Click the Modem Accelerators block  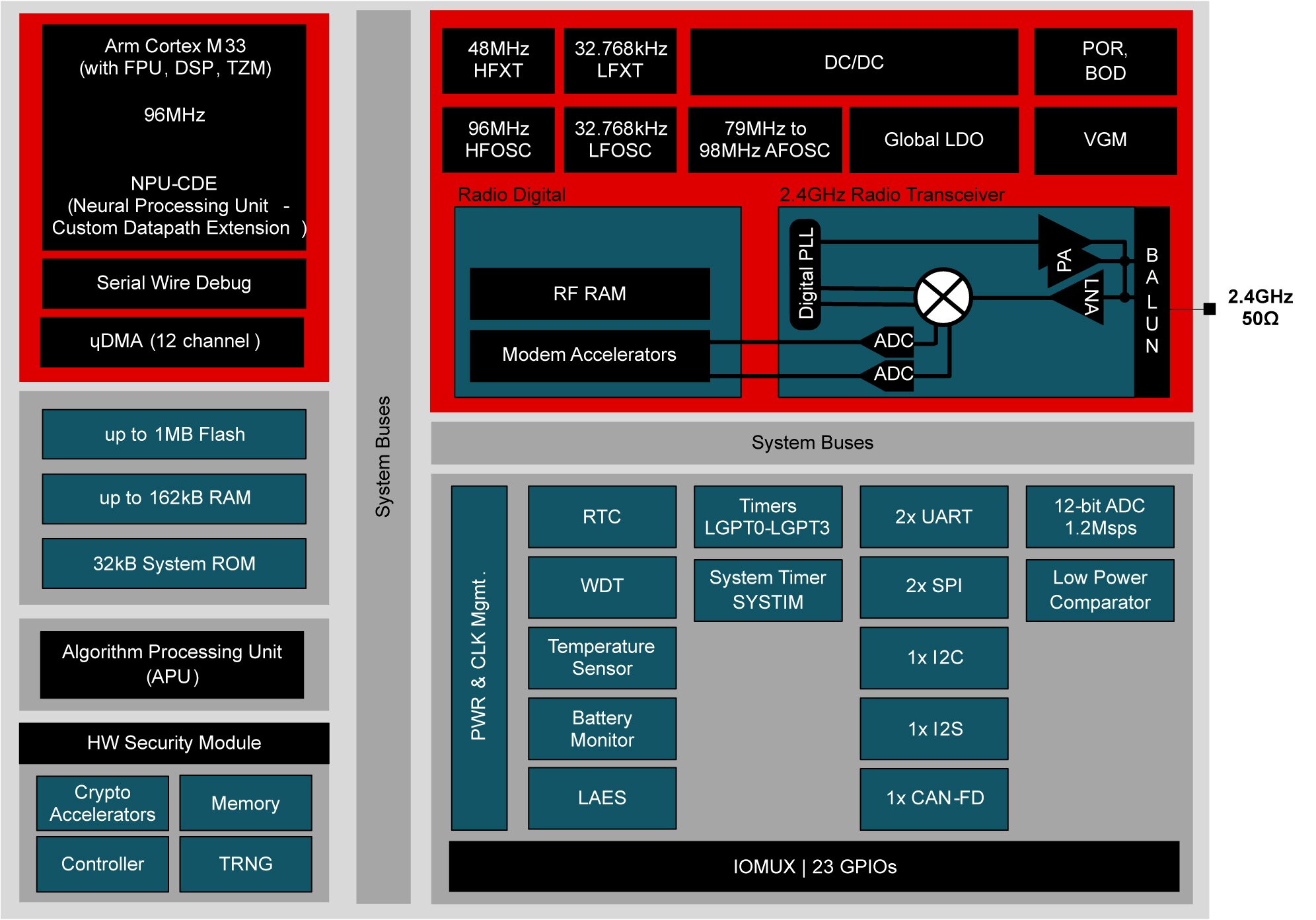point(589,355)
